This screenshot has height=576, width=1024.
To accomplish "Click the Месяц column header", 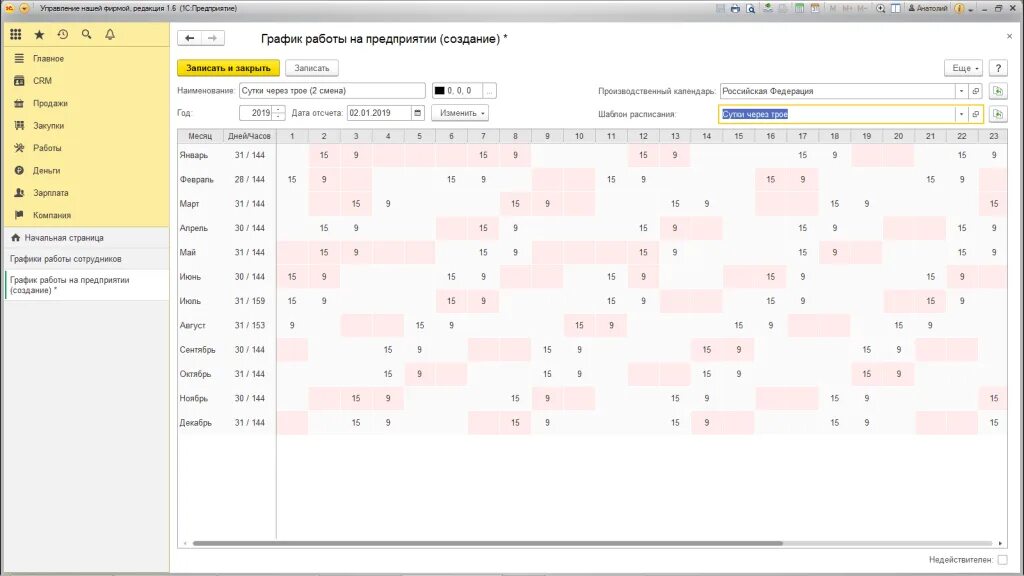I will point(200,136).
